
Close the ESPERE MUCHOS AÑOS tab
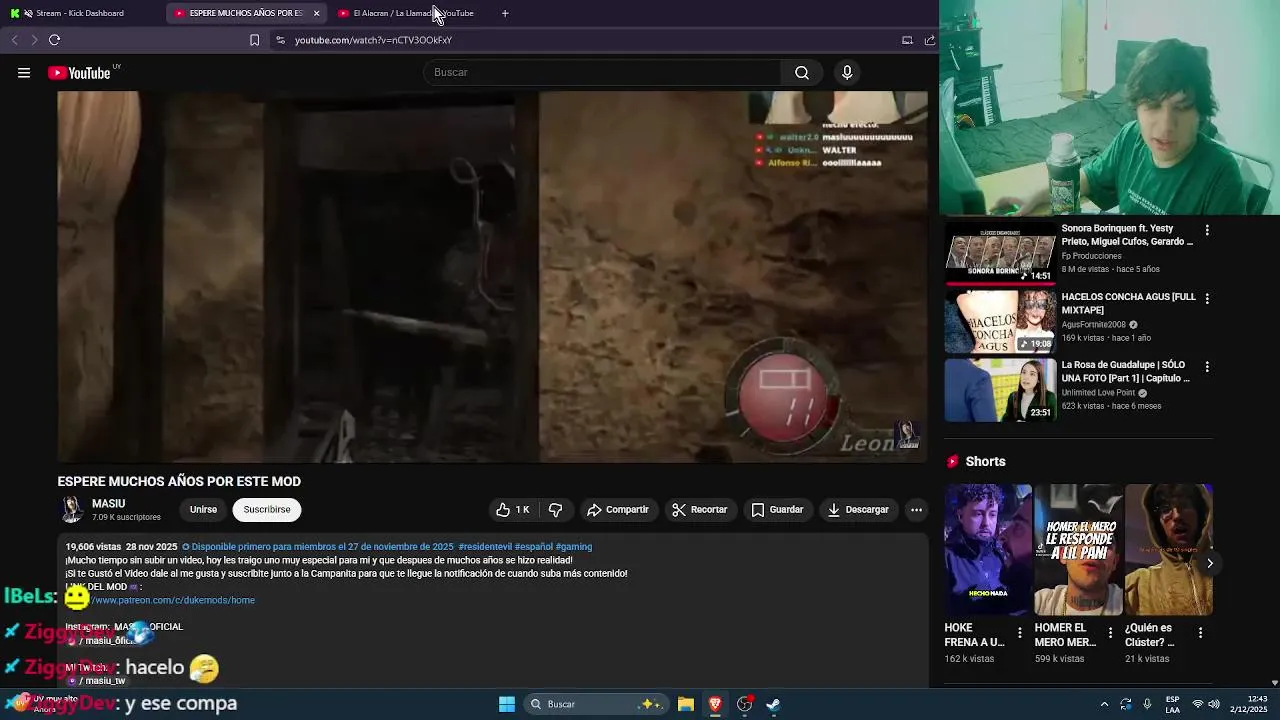316,13
